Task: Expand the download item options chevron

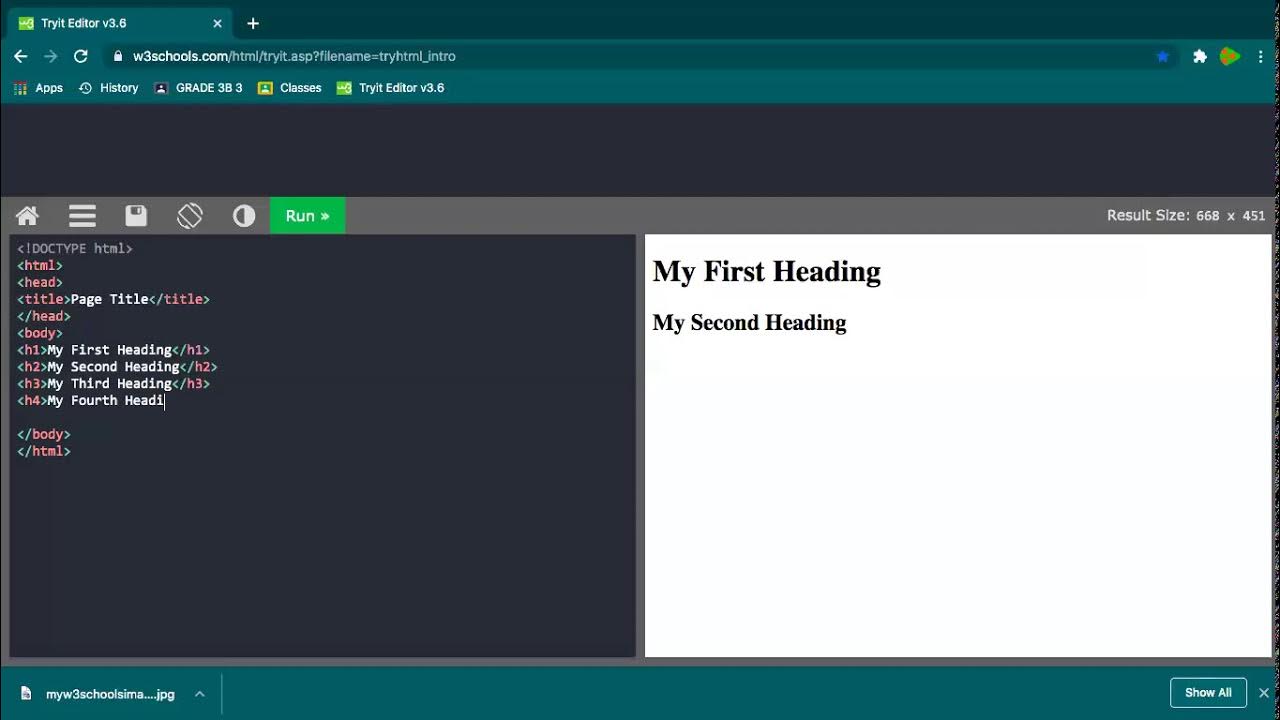Action: 200,693
